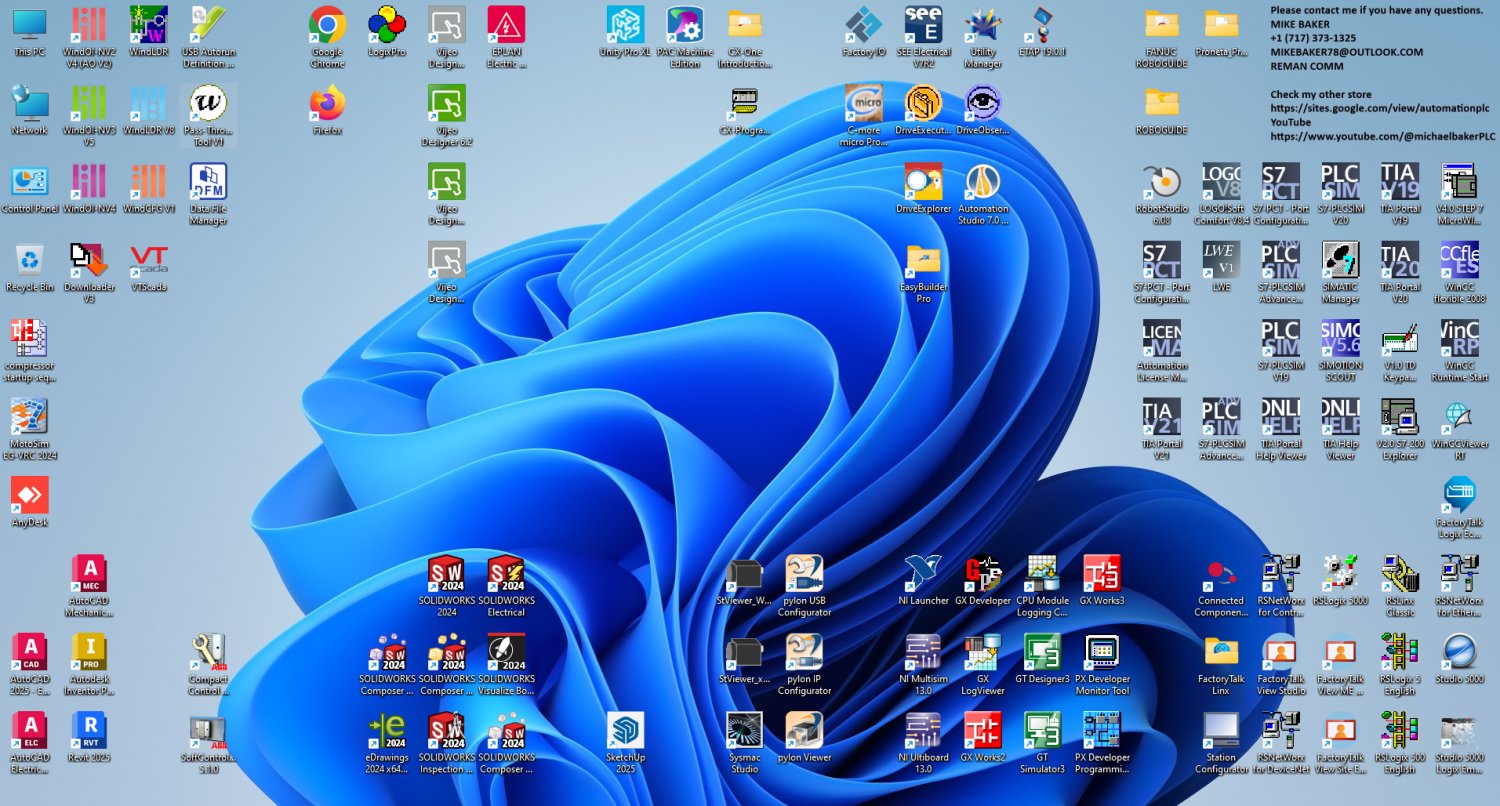Open ETAP 19.0.1

tap(1043, 31)
